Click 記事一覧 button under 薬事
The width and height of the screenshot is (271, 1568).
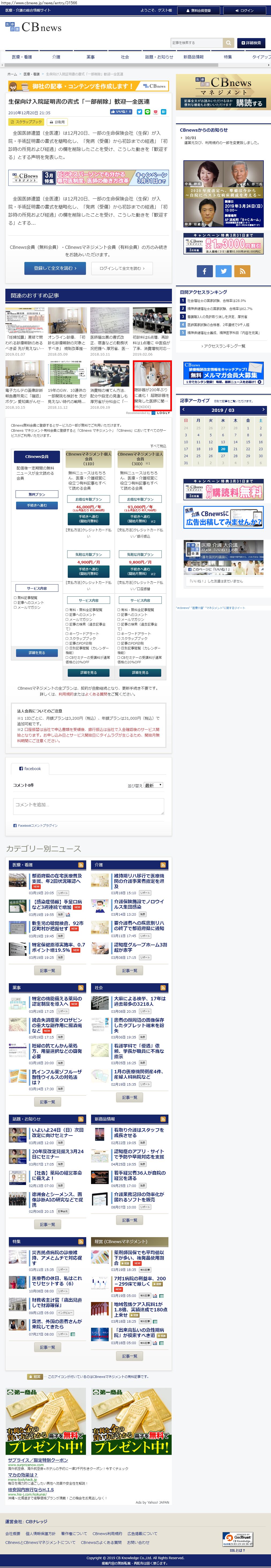point(47,1102)
